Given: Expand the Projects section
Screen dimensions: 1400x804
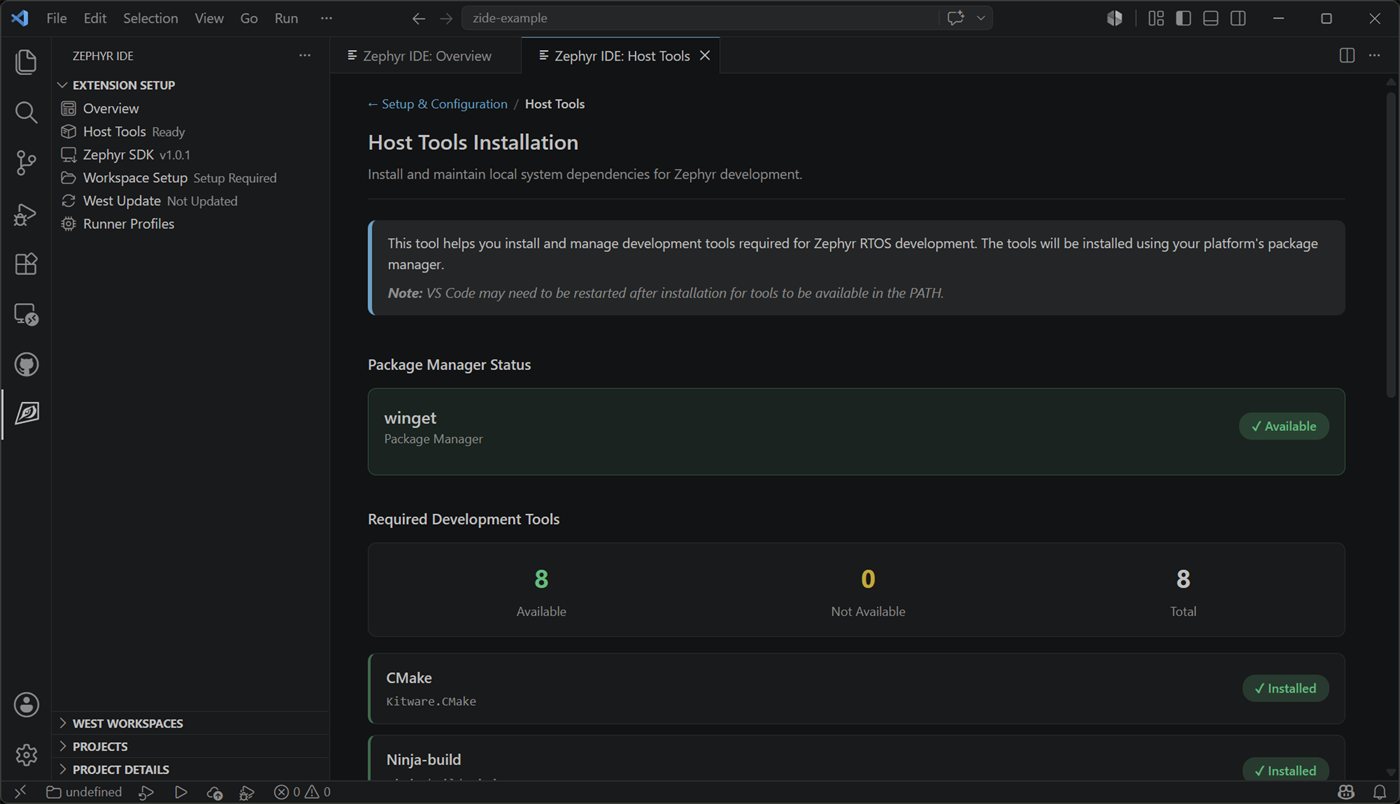Looking at the screenshot, I should pyautogui.click(x=190, y=746).
